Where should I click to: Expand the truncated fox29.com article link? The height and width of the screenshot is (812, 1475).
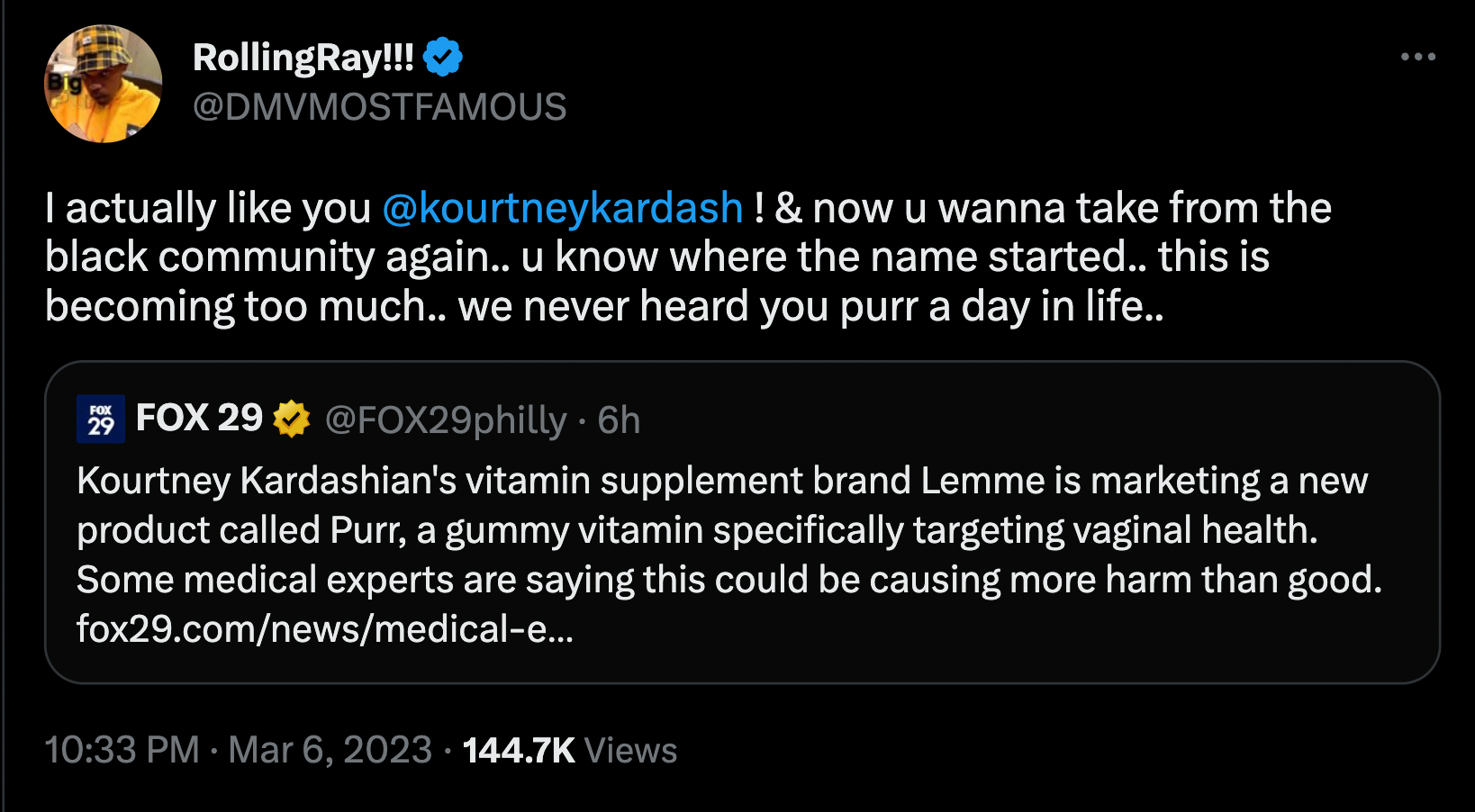[326, 629]
